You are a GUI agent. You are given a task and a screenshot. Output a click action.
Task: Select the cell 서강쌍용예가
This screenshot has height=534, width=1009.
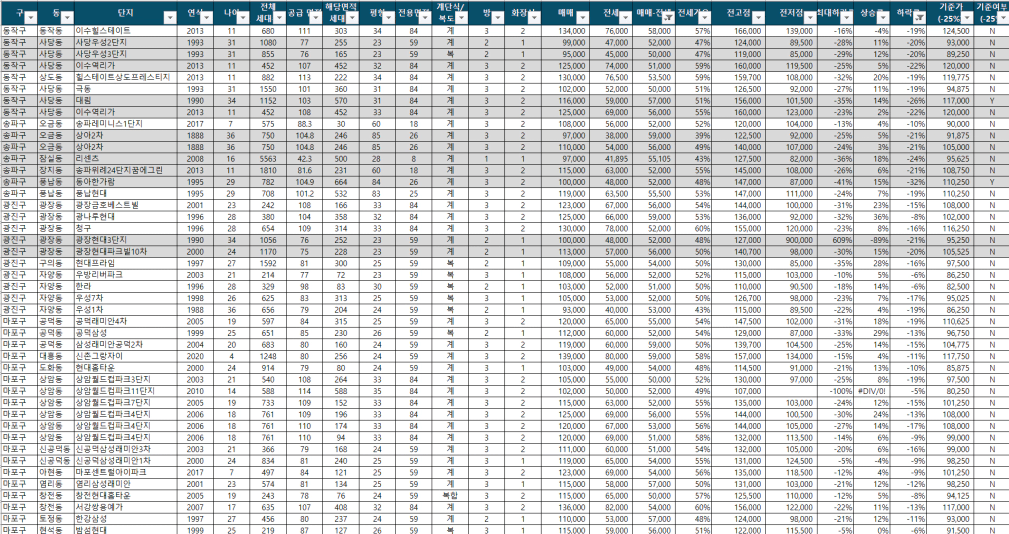(125, 508)
